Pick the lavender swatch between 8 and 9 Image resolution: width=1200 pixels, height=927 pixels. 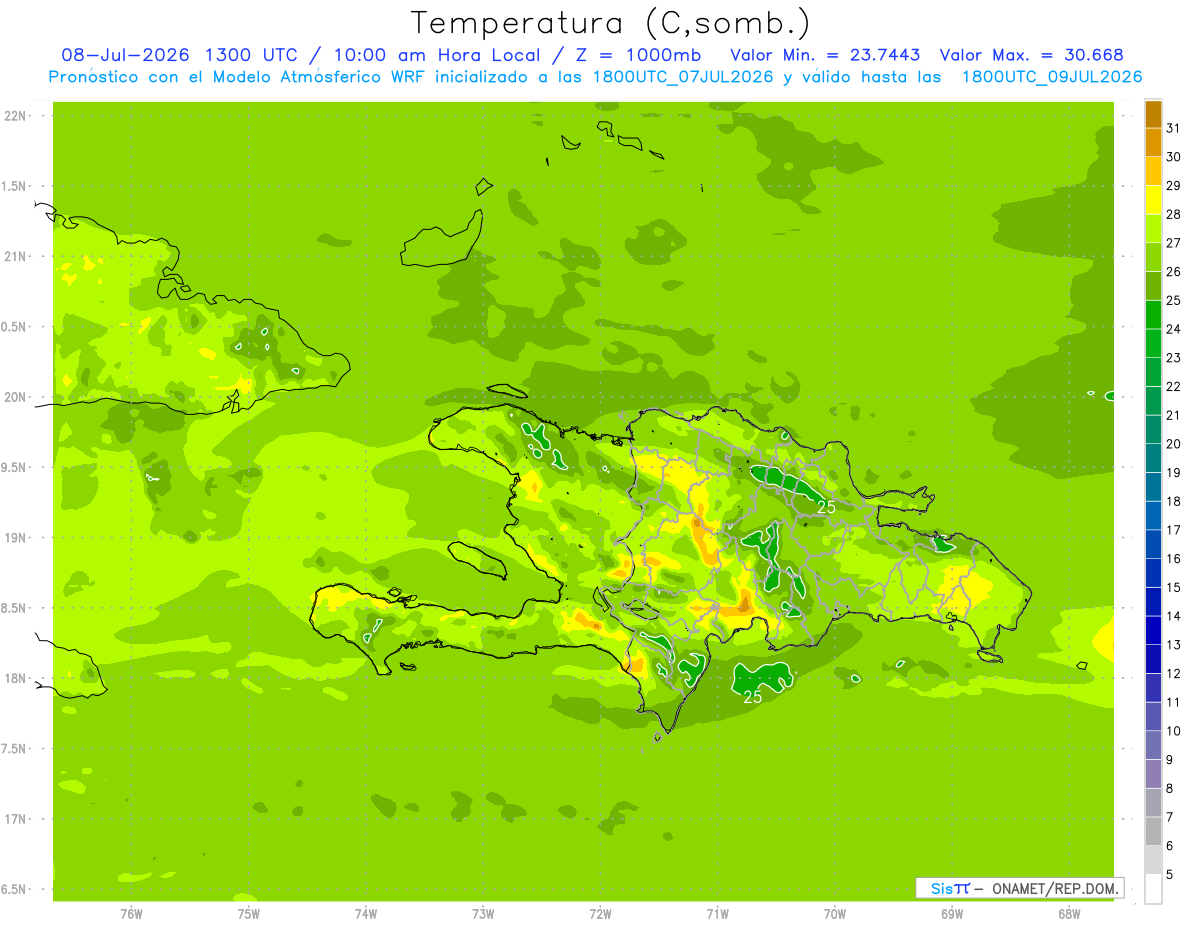click(x=1153, y=774)
